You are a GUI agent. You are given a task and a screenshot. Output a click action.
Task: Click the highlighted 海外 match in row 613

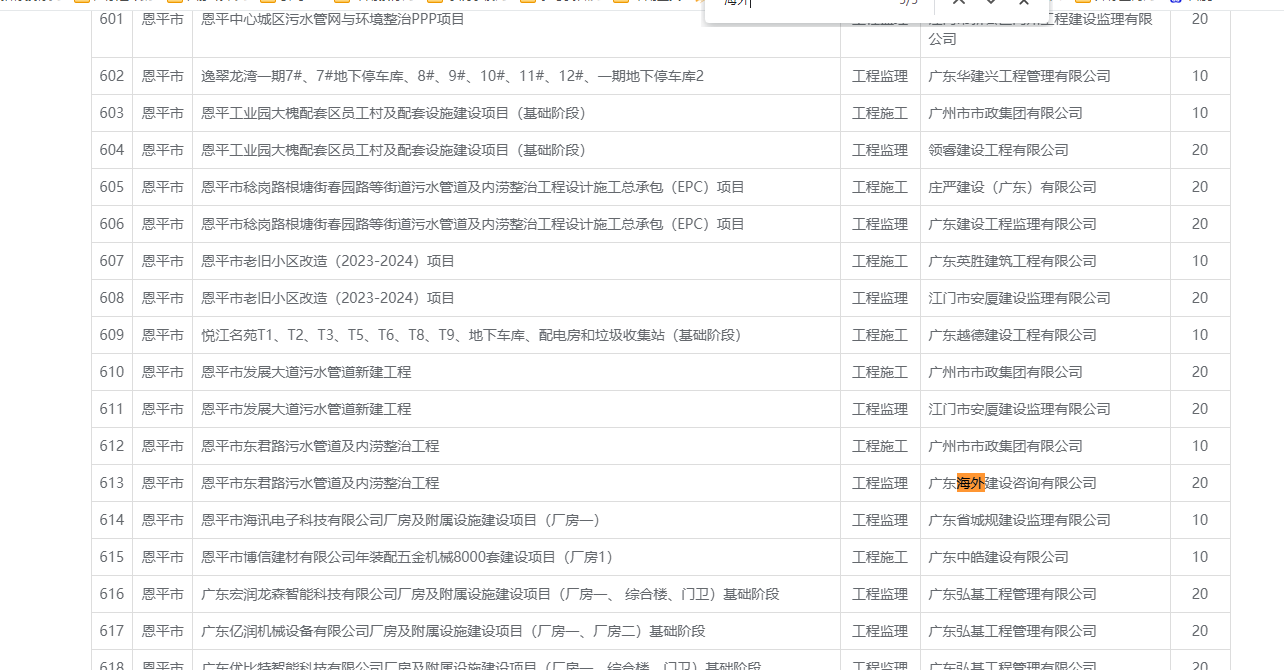click(x=970, y=483)
